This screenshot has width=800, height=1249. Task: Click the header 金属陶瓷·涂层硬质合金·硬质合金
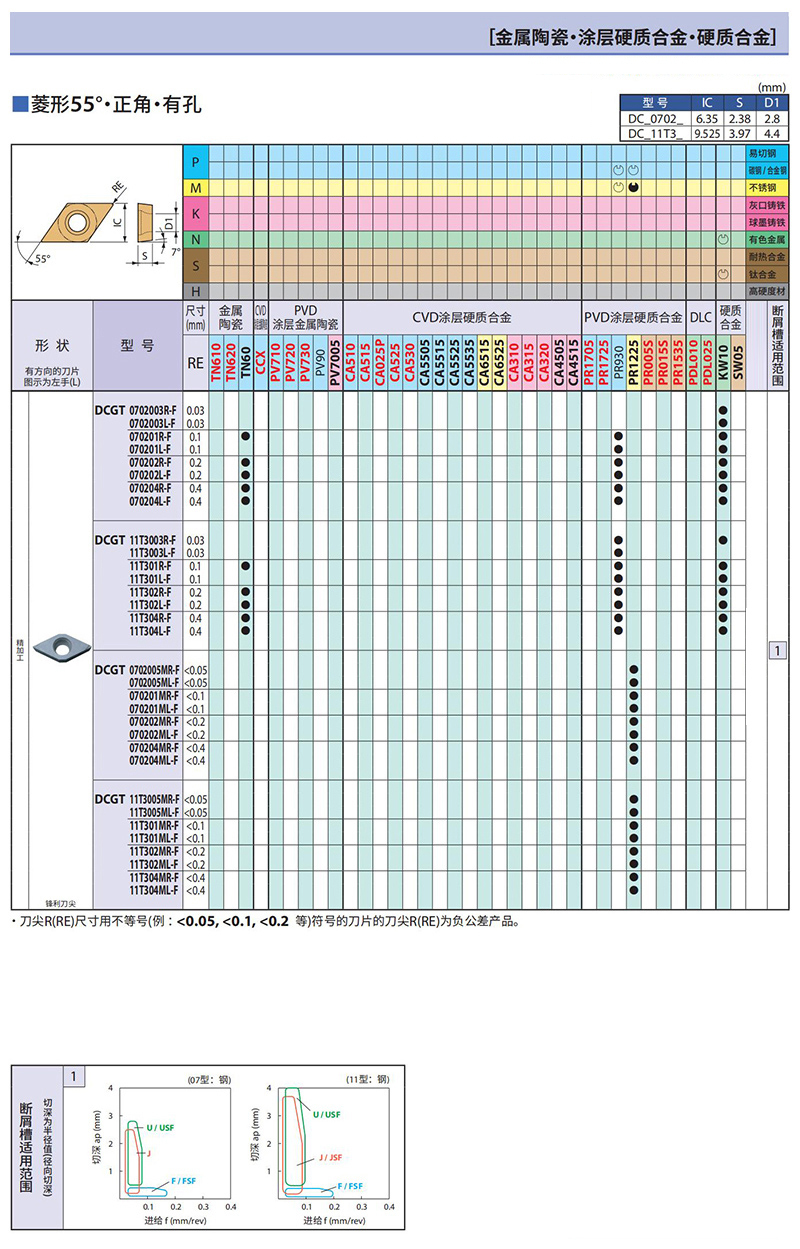pos(634,39)
